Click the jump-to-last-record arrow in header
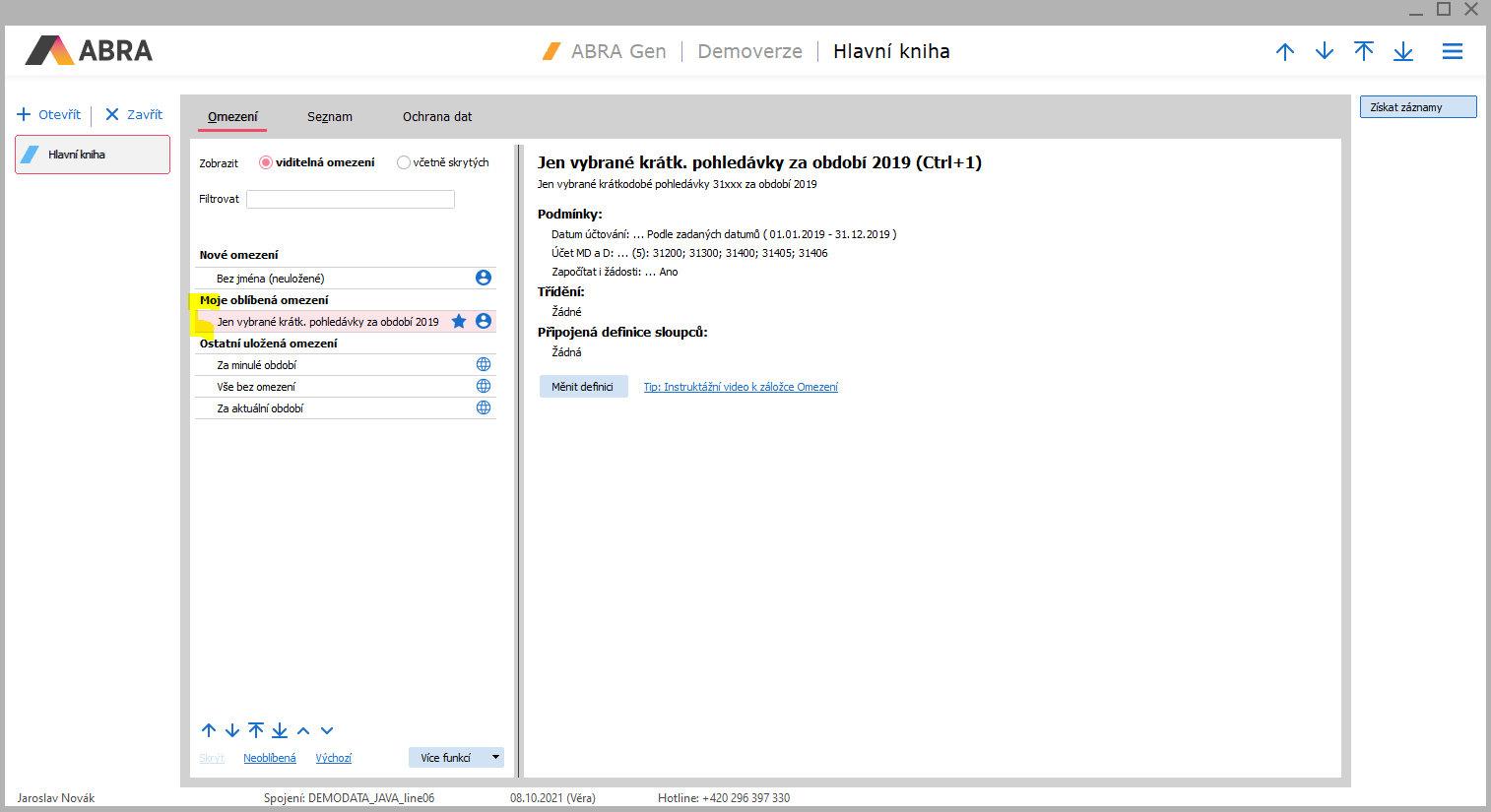Screen dimensions: 1491x812 pos(1403,51)
